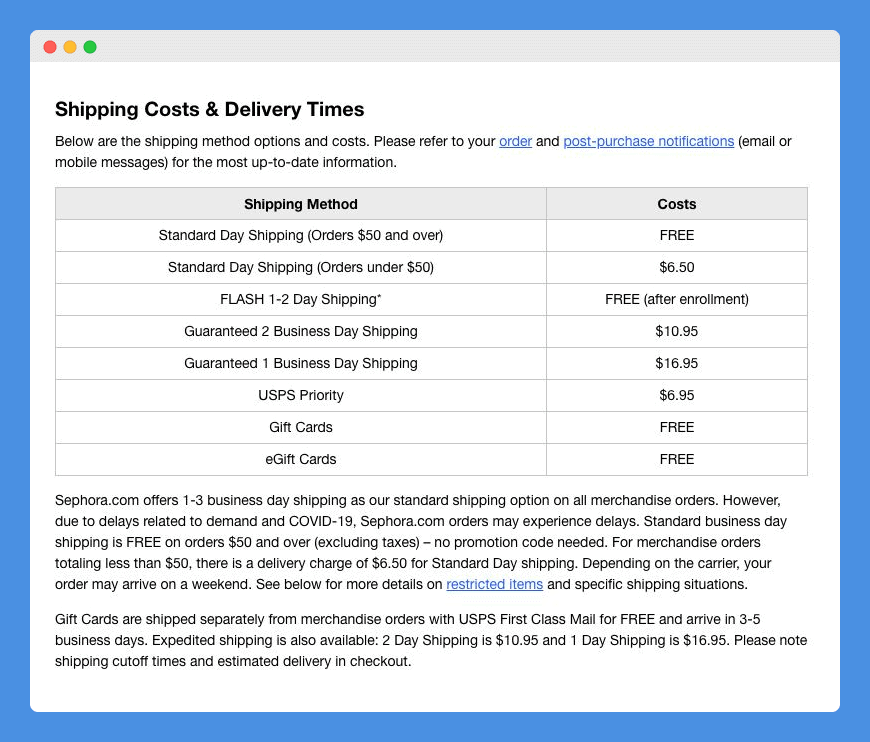The height and width of the screenshot is (742, 870).
Task: Click the 'Costs' column header
Action: [x=676, y=204]
